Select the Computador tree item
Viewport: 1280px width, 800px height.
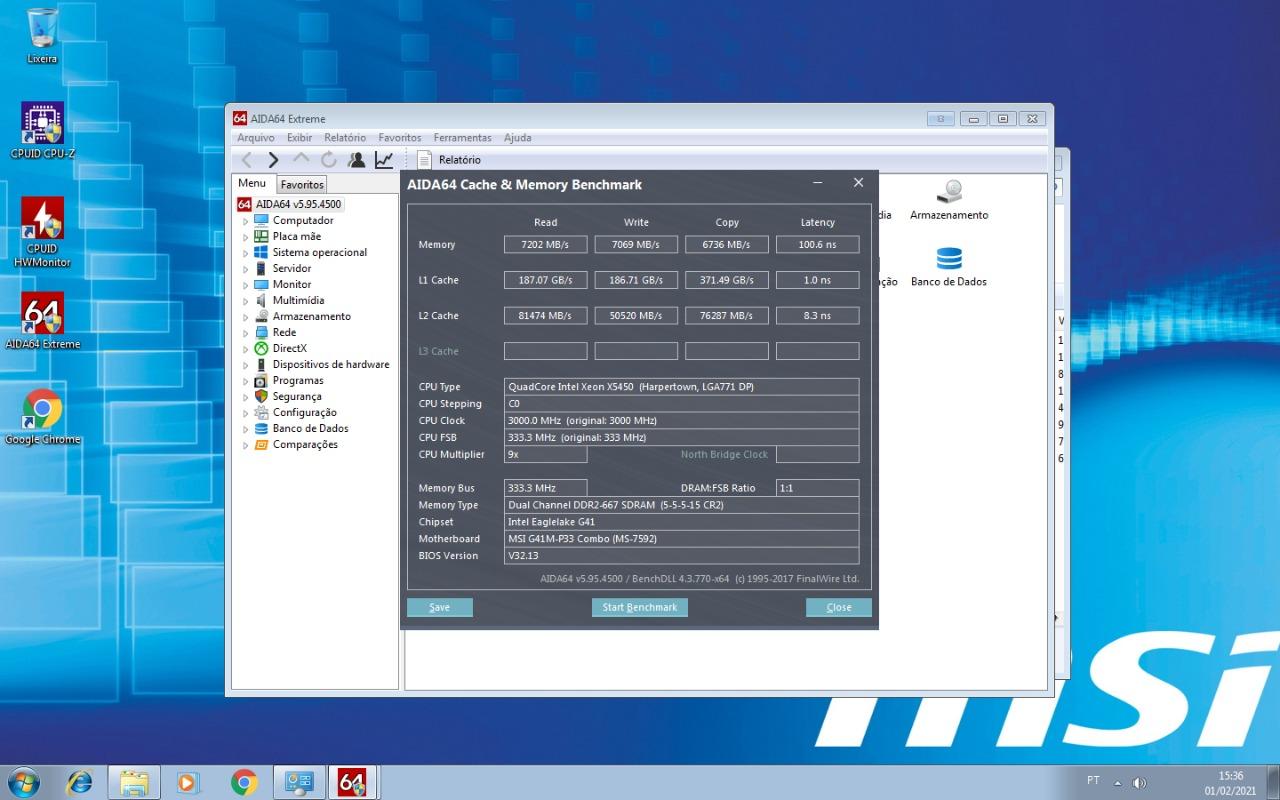(x=303, y=220)
